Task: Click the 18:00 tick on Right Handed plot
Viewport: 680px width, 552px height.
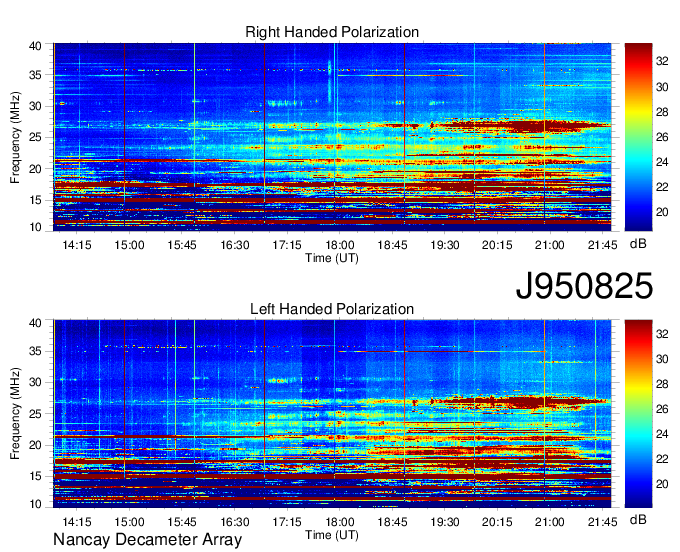Action: click(x=340, y=245)
